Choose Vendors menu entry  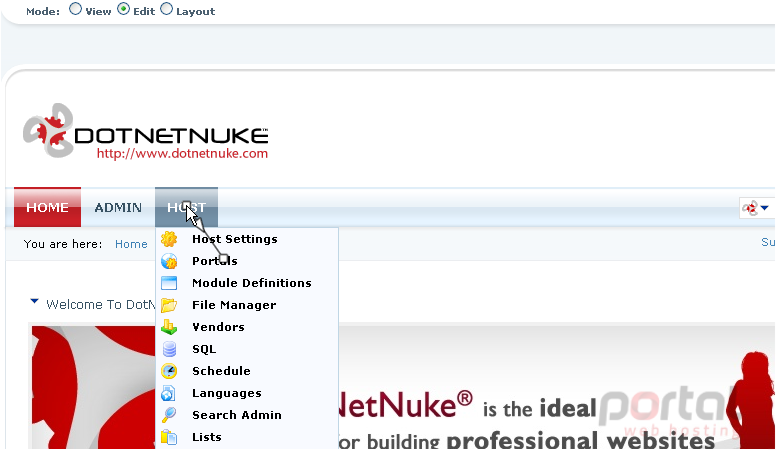(x=247, y=327)
